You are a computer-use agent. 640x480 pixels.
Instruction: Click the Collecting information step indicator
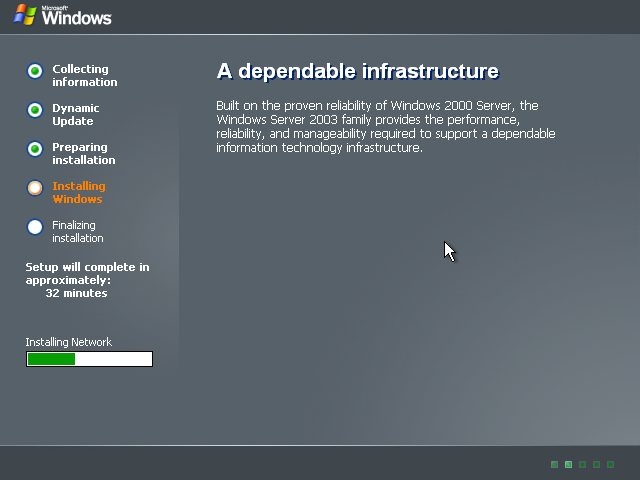point(35,71)
